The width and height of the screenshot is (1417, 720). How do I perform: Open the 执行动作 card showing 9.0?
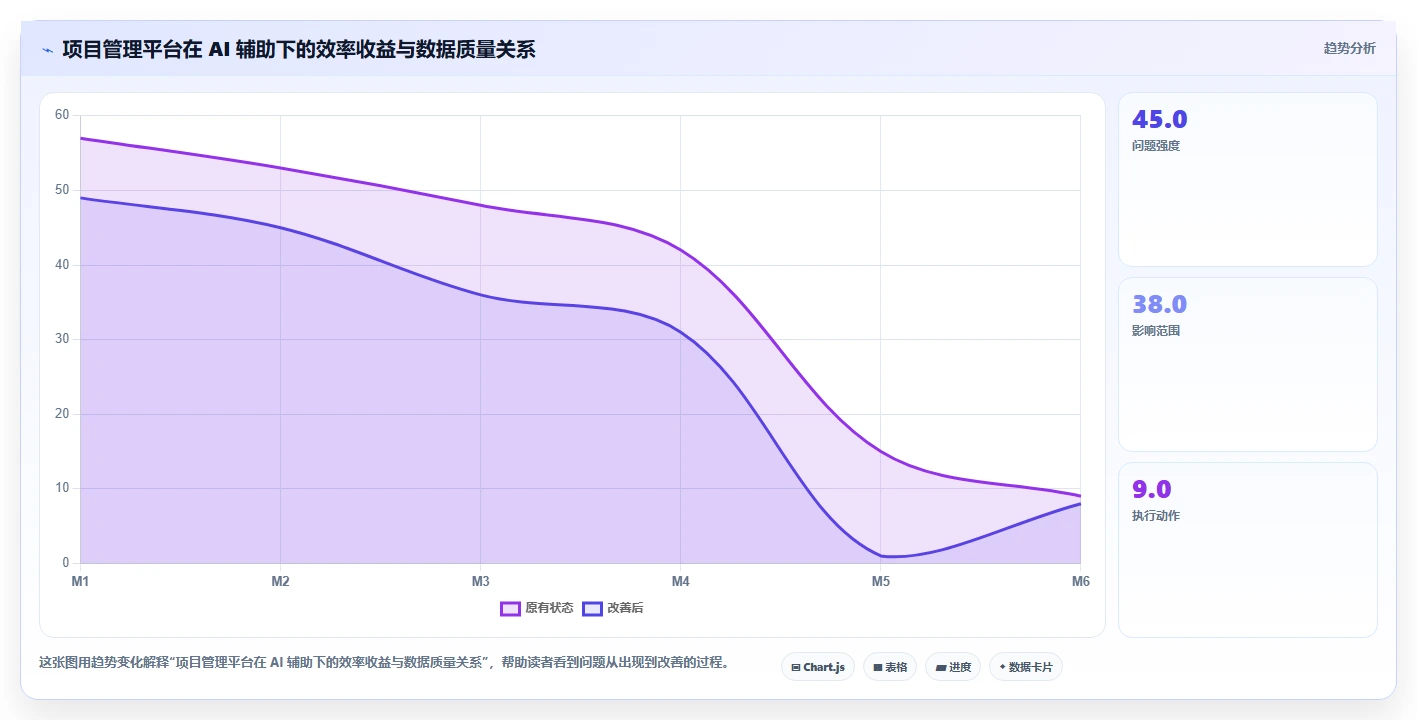pyautogui.click(x=1248, y=550)
